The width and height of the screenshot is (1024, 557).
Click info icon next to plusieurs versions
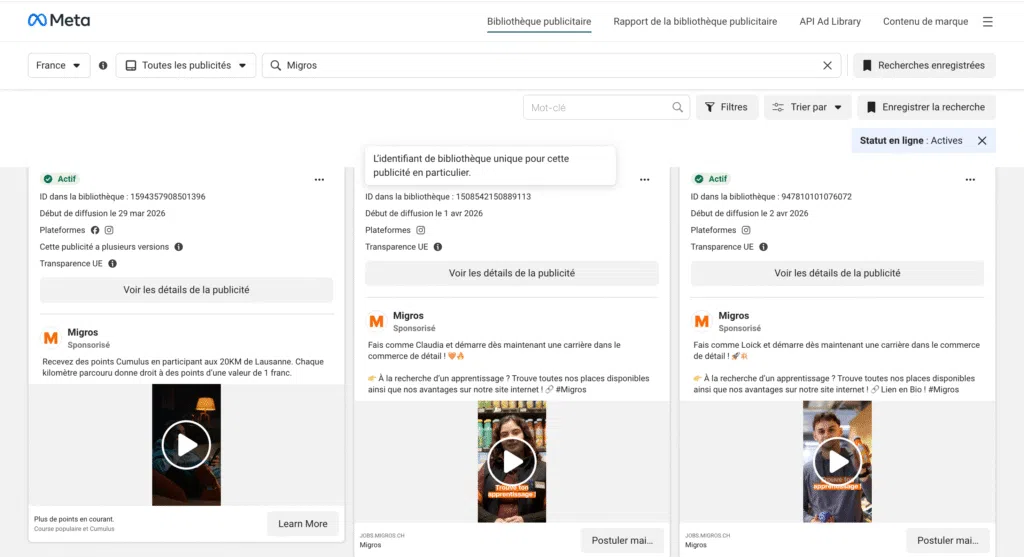point(178,247)
